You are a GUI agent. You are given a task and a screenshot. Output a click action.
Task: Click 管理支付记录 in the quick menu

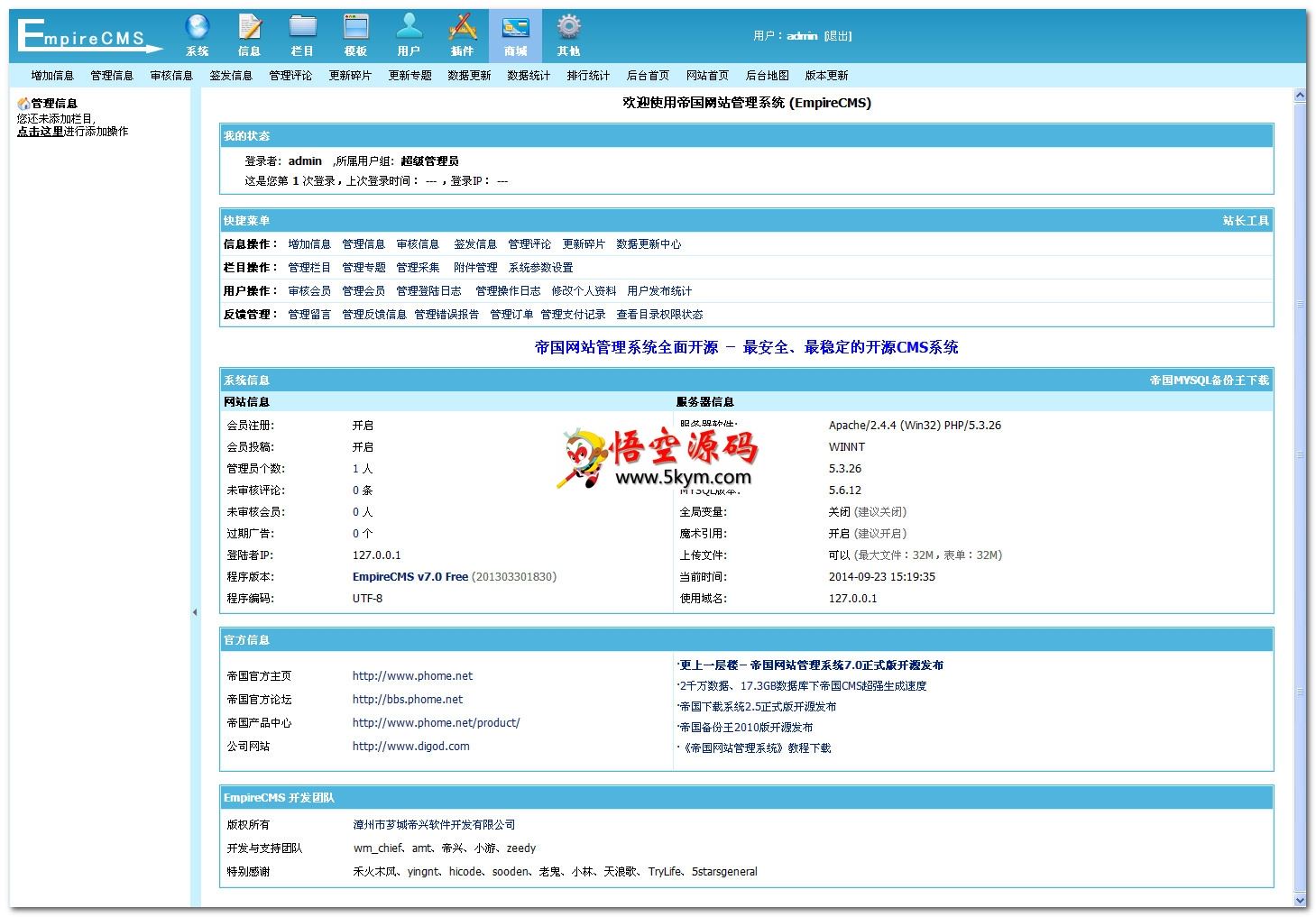[x=573, y=315]
